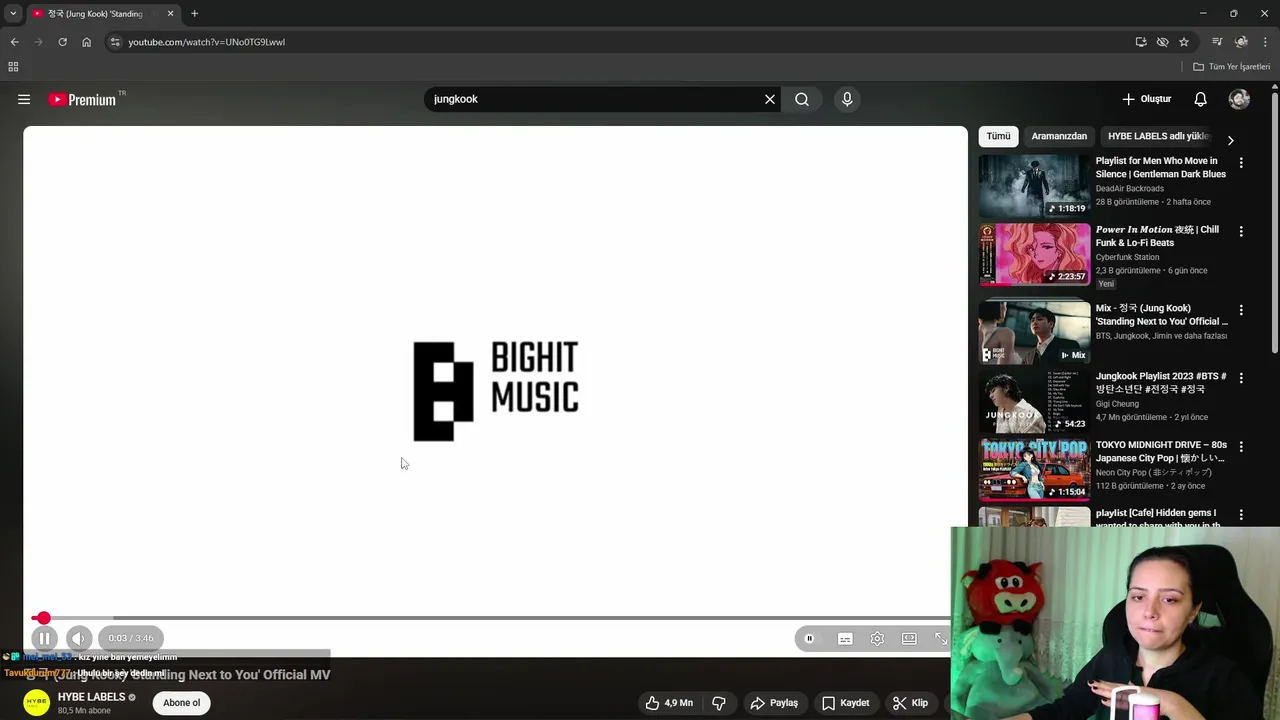Open options for Playlist for Men video
Image resolution: width=1280 pixels, height=720 pixels.
coord(1241,163)
